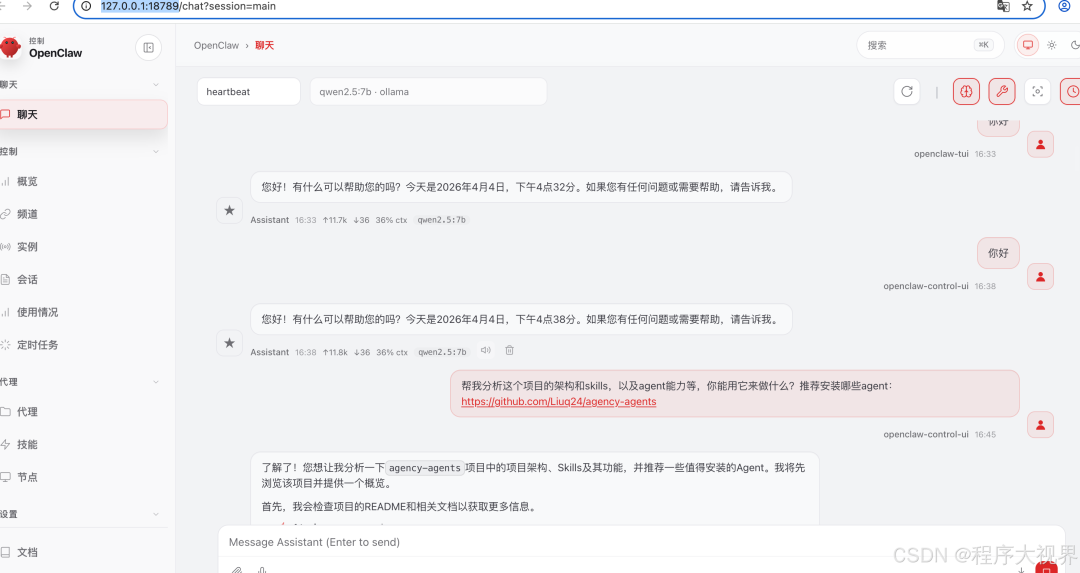Viewport: 1080px width, 573px height.
Task: Click the browser forward arrow
Action: click(x=28, y=6)
